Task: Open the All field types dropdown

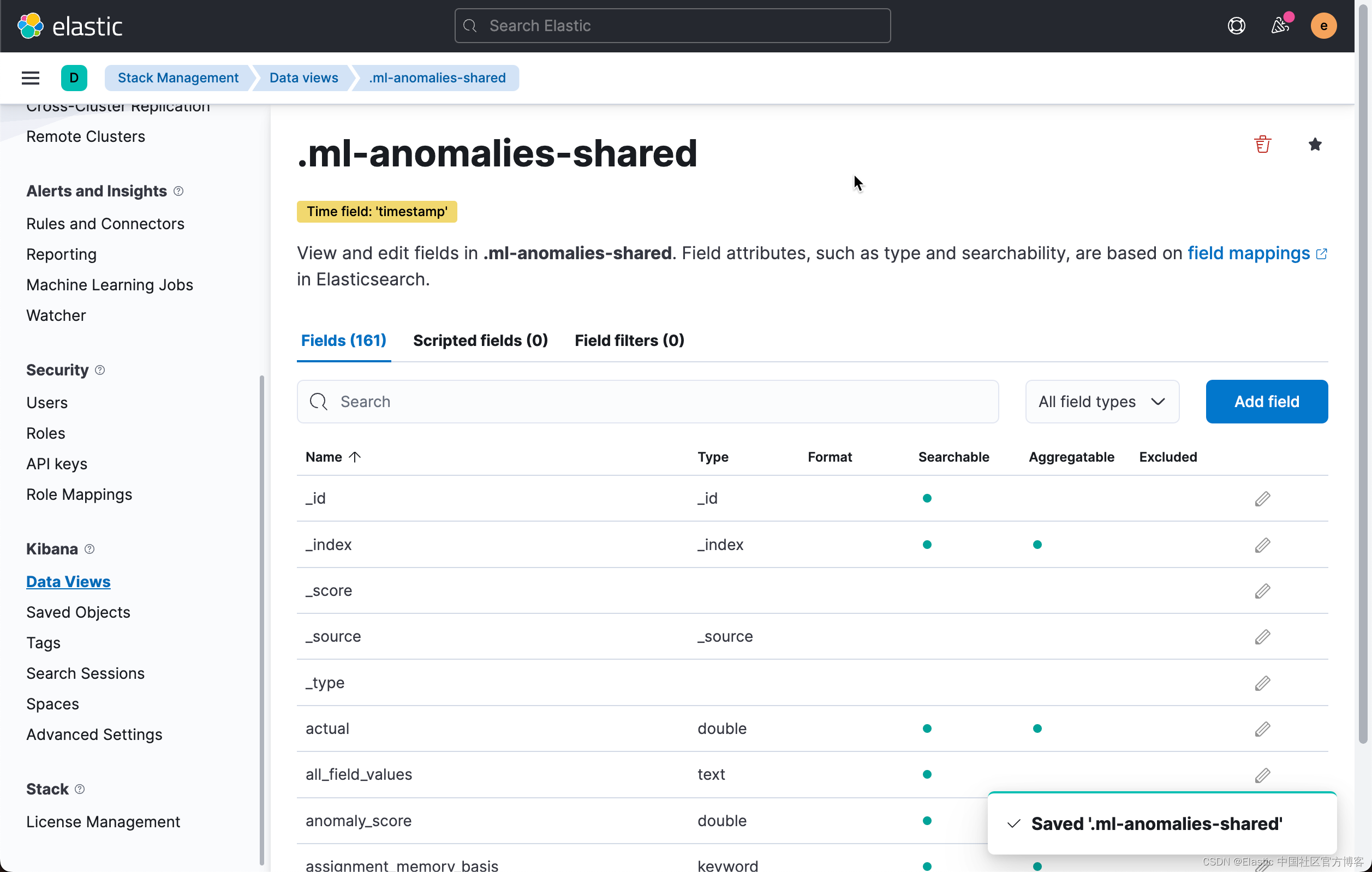Action: point(1101,402)
